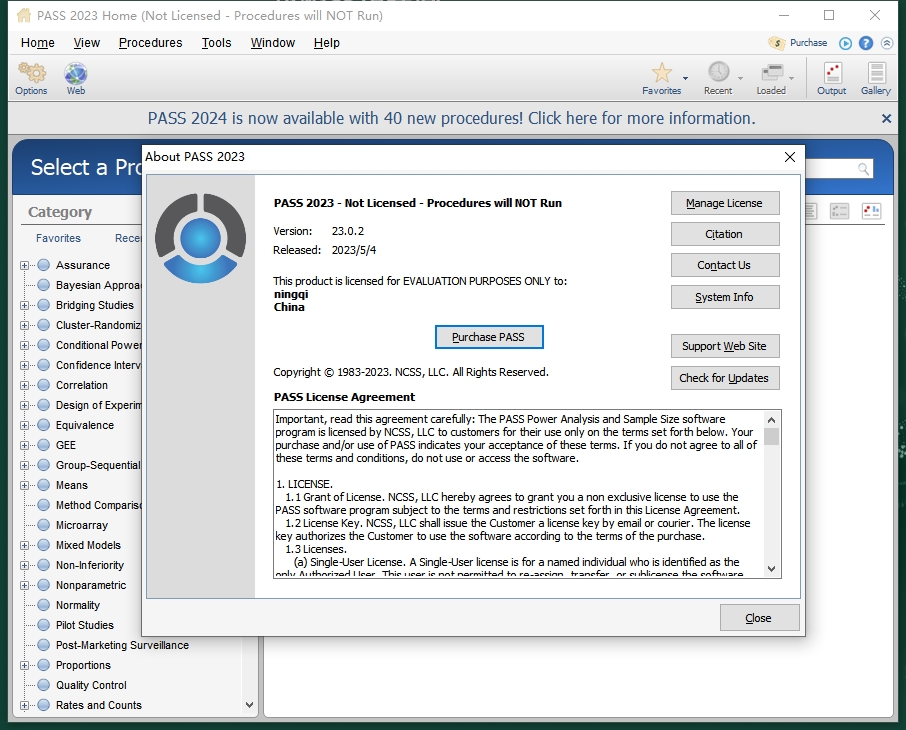The height and width of the screenshot is (730, 906).
Task: Open the Tools menu
Action: point(216,43)
